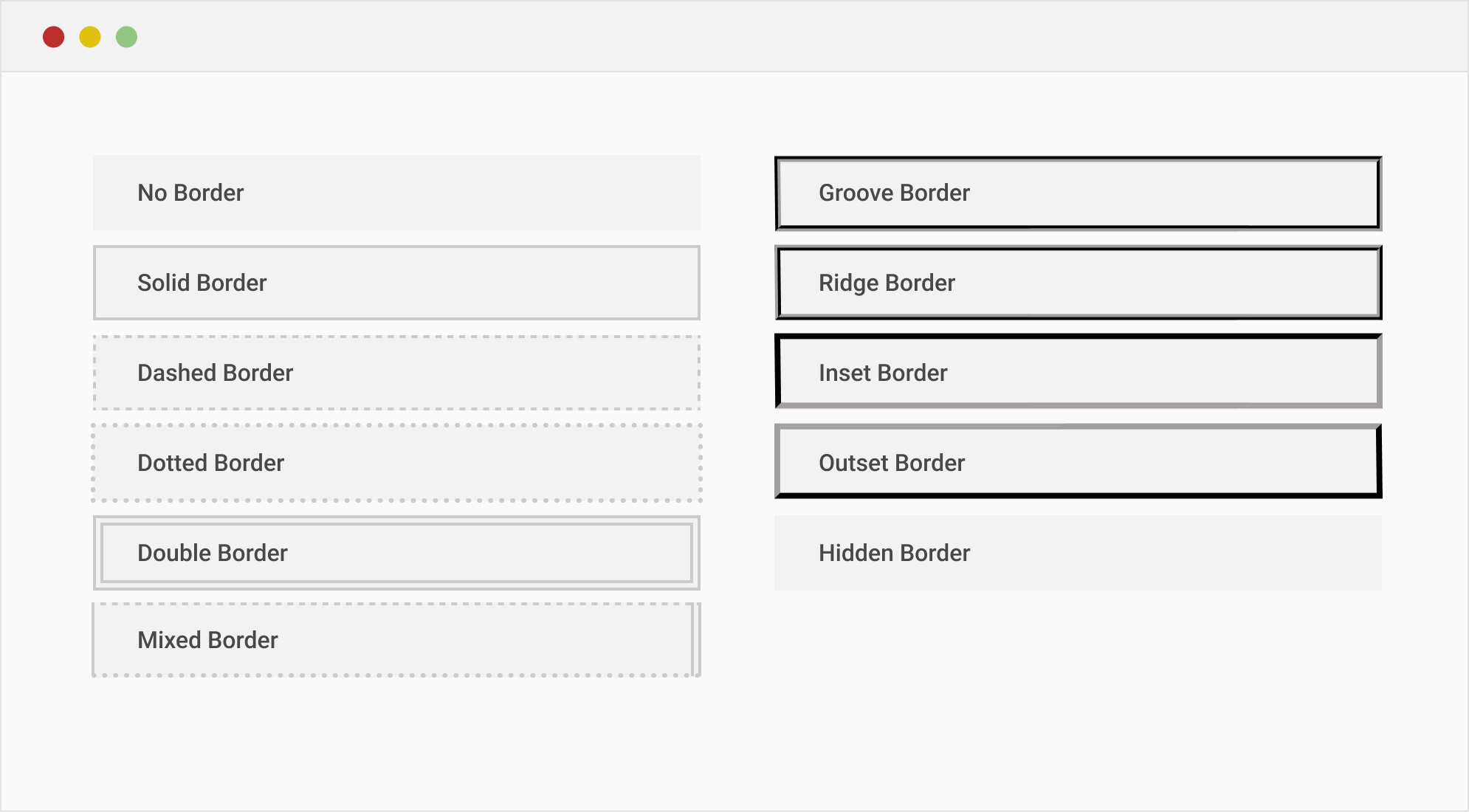Select the Ridge Border element
Image resolution: width=1469 pixels, height=812 pixels.
point(1078,283)
